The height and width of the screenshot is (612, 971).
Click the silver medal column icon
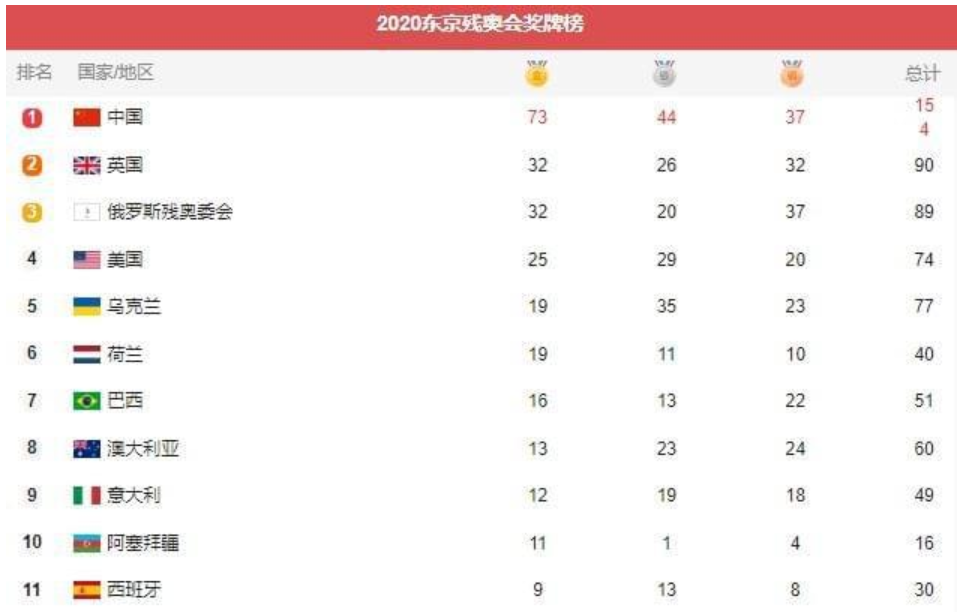(x=664, y=74)
